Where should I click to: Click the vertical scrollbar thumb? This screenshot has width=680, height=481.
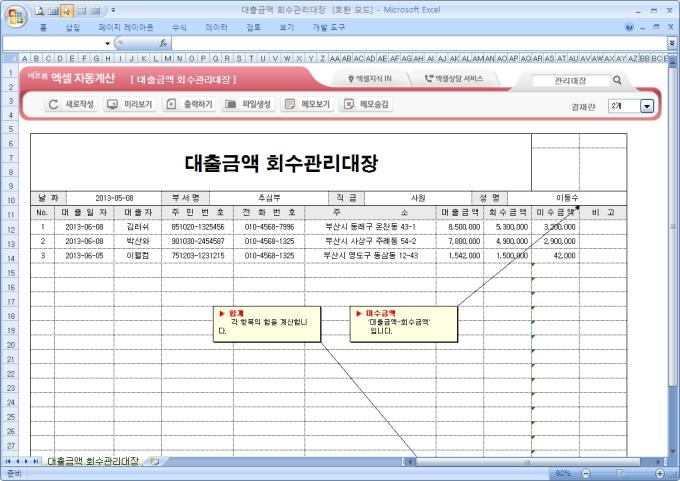point(672,226)
